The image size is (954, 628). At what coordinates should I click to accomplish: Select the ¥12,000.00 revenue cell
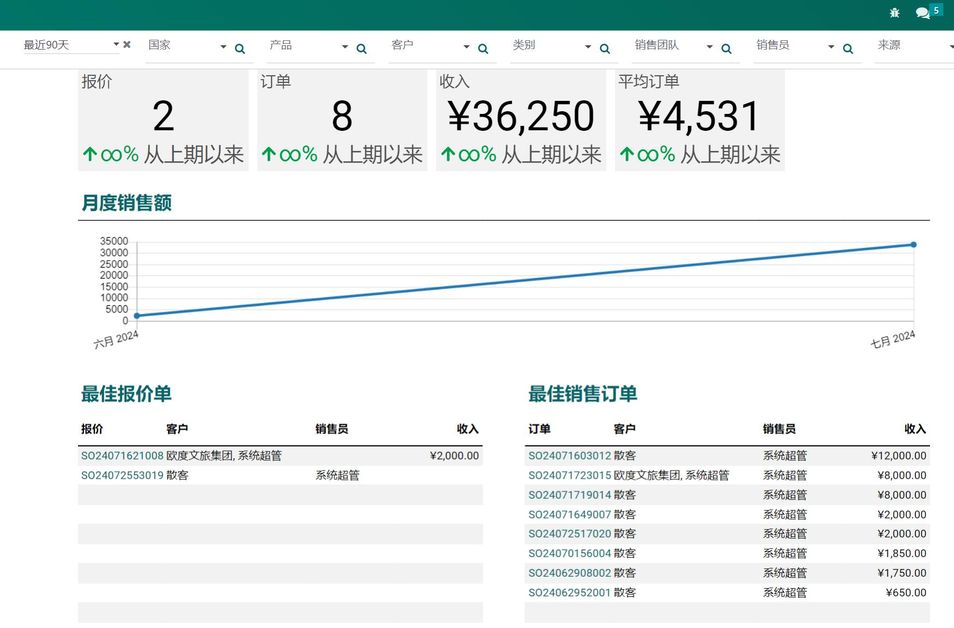coord(899,456)
